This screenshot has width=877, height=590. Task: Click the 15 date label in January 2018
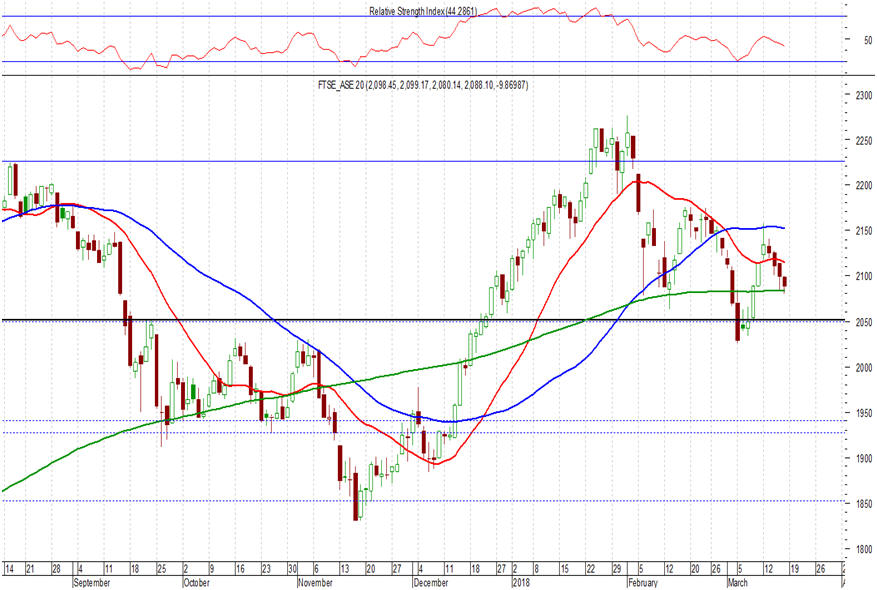[565, 569]
